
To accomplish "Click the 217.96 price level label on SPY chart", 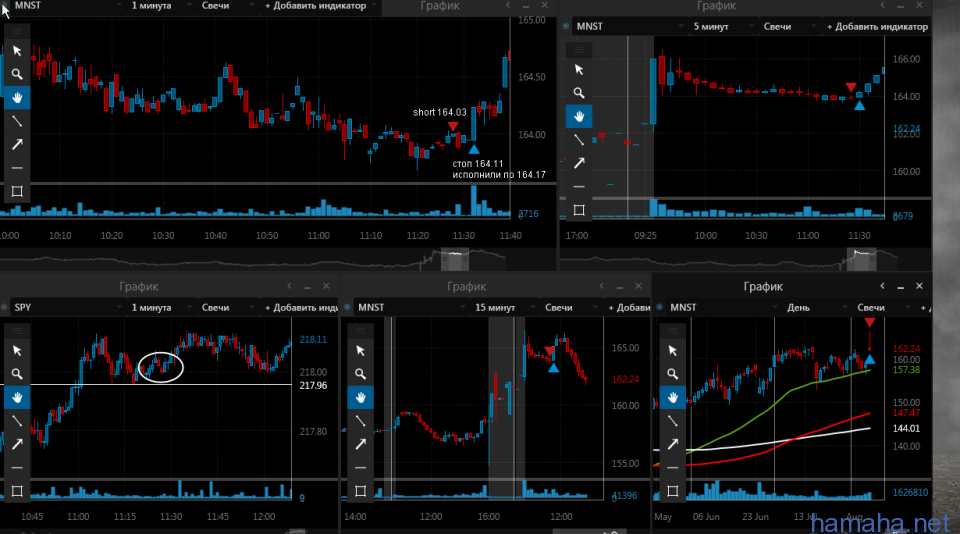I will click(x=313, y=386).
